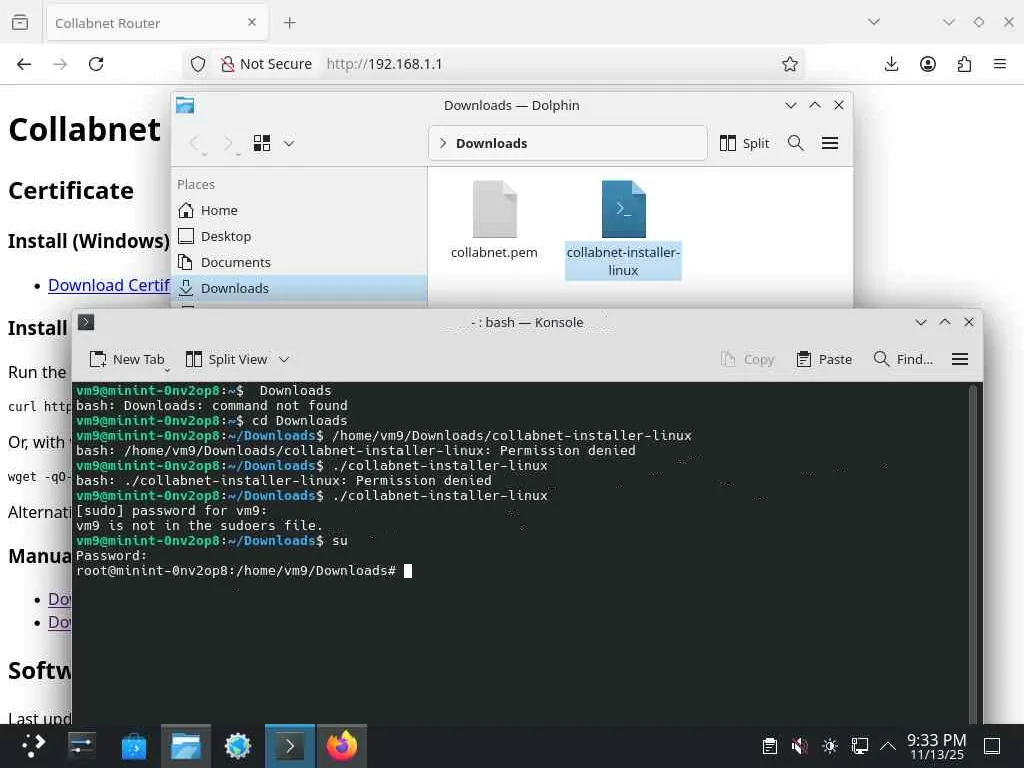Click the Konsole vertical scrollbar
1024x768 pixels.
973,552
